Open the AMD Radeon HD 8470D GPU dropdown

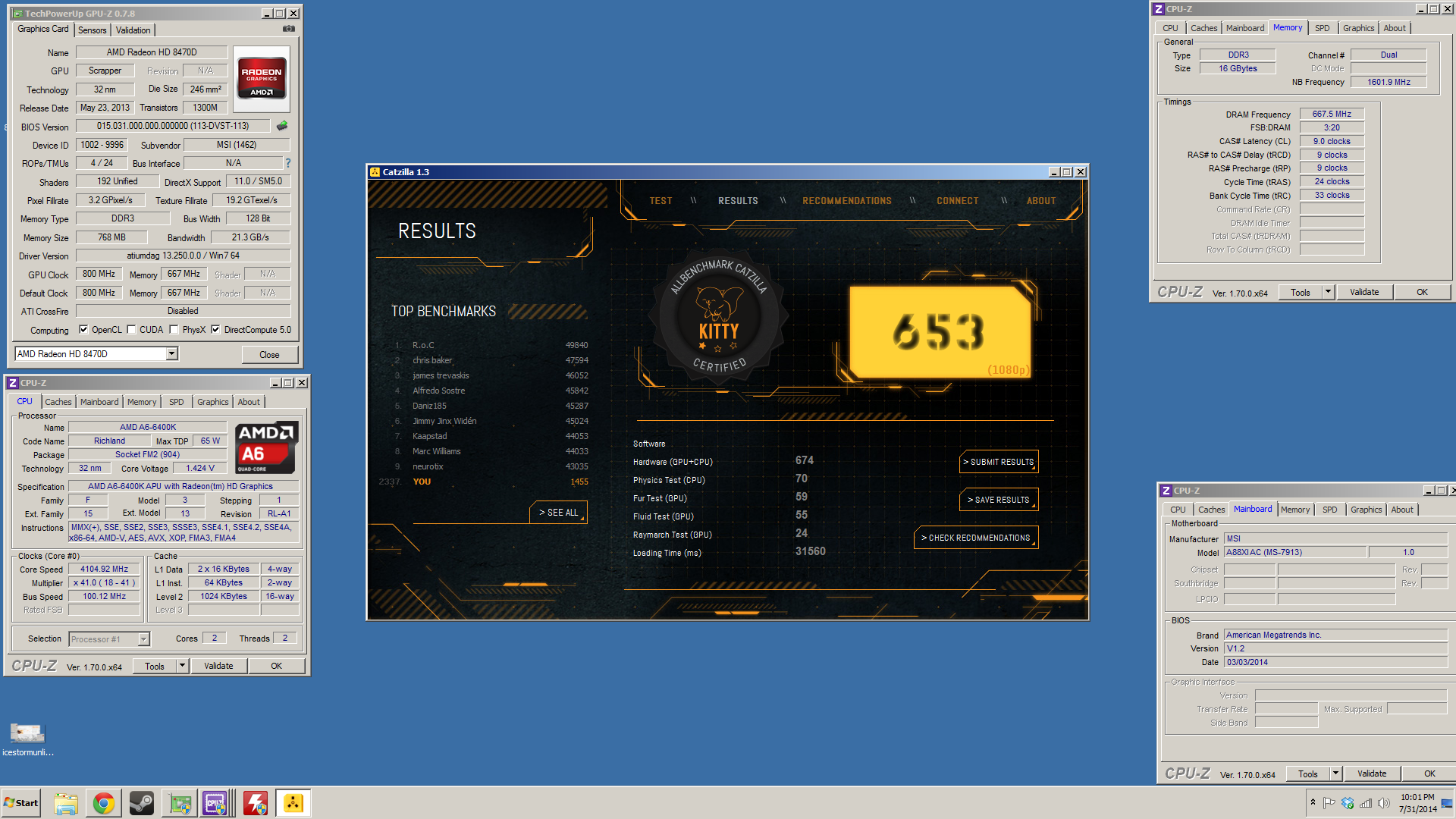pos(172,354)
